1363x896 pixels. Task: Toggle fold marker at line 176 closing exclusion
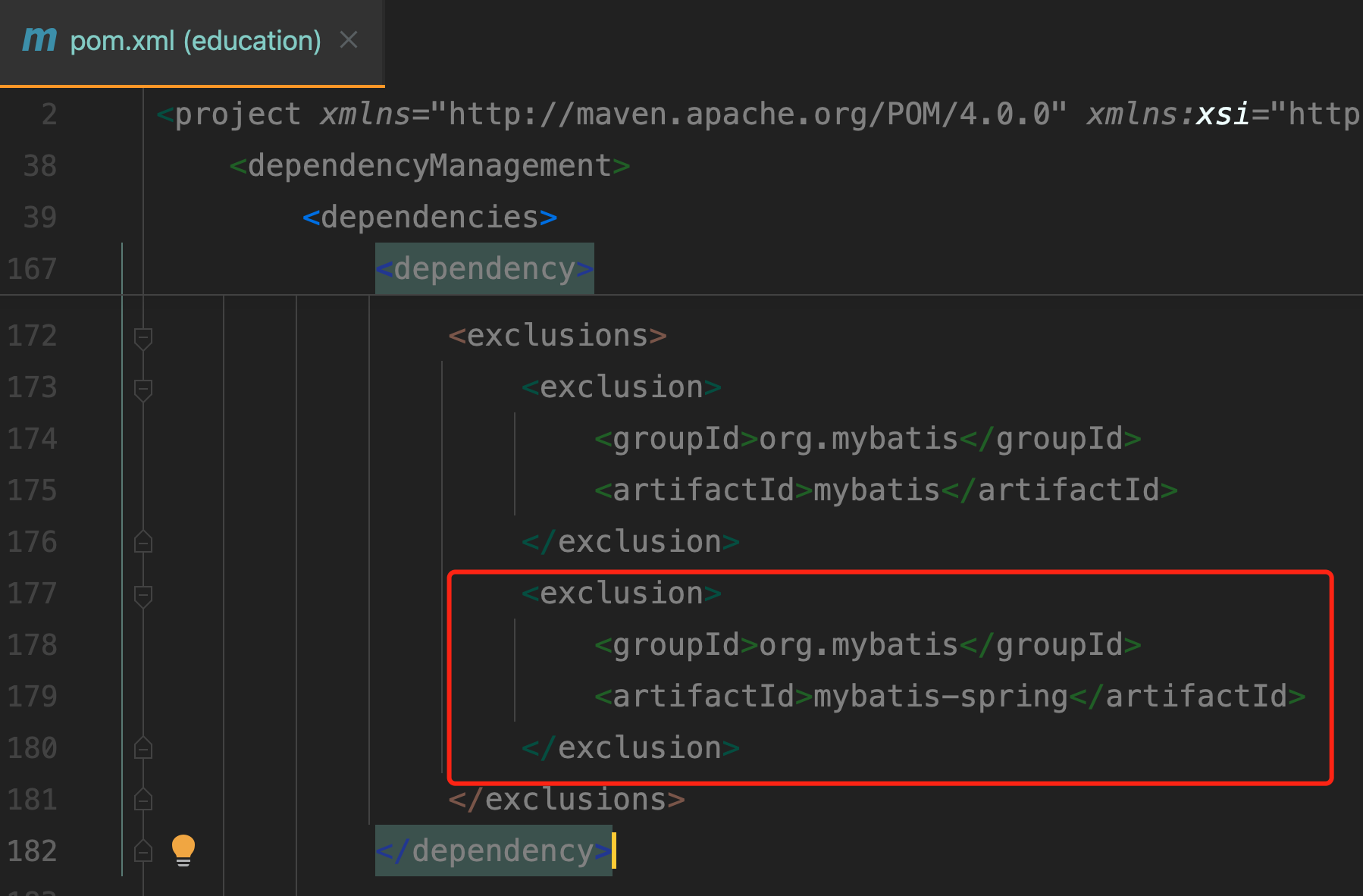point(143,542)
